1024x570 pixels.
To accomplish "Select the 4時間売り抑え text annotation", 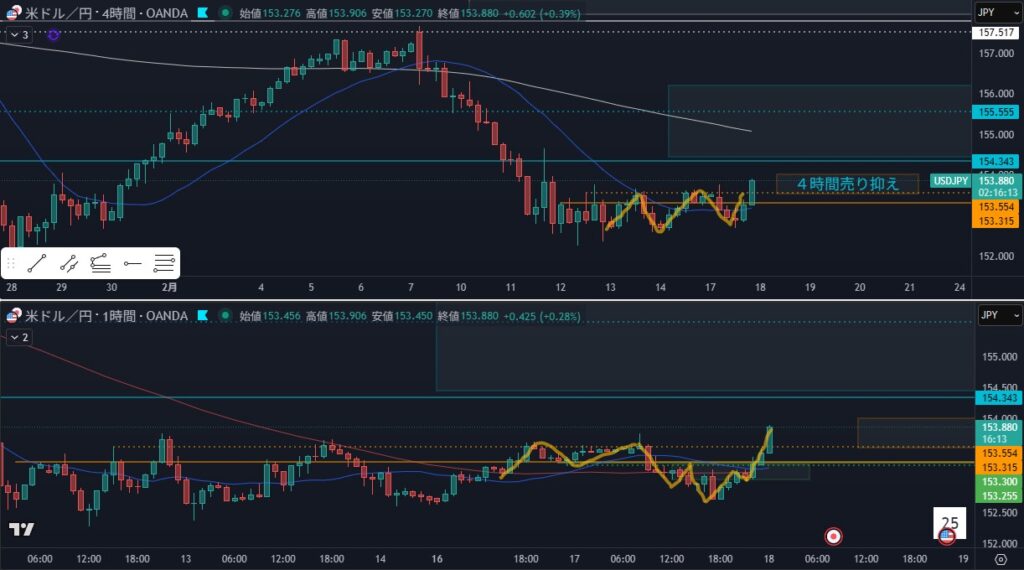I will click(x=846, y=184).
